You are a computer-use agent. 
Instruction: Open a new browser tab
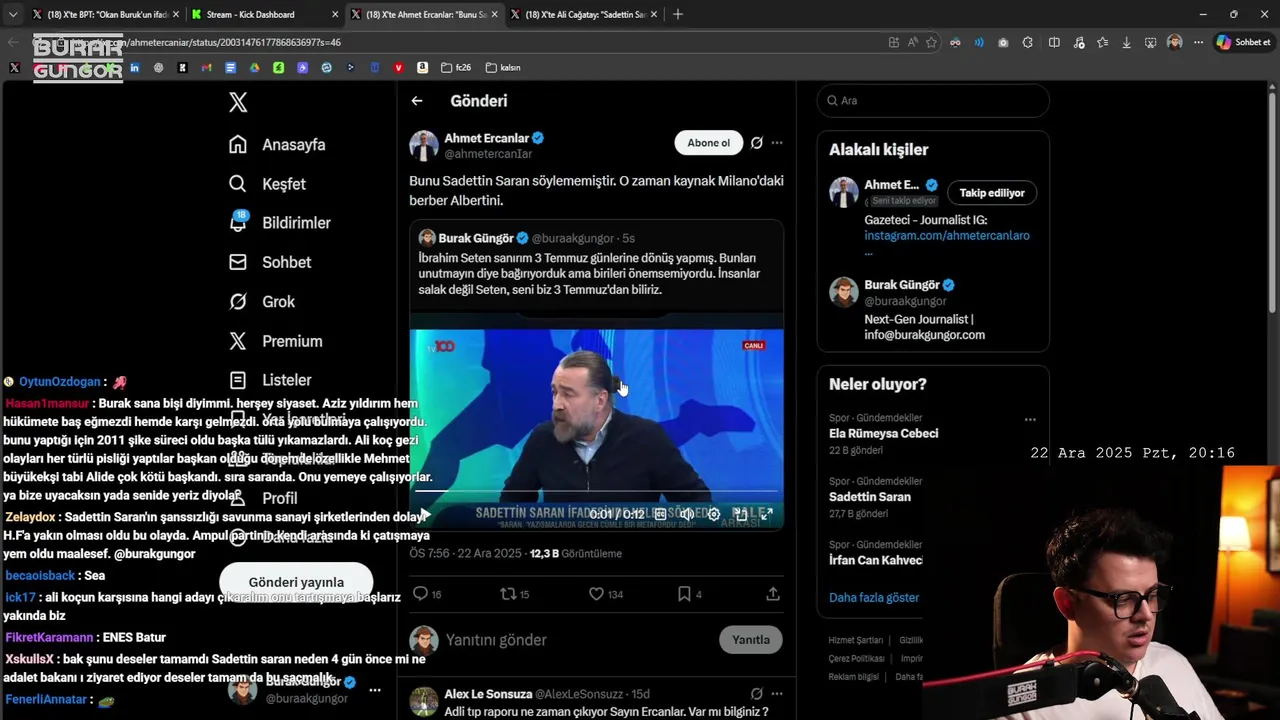(x=678, y=14)
